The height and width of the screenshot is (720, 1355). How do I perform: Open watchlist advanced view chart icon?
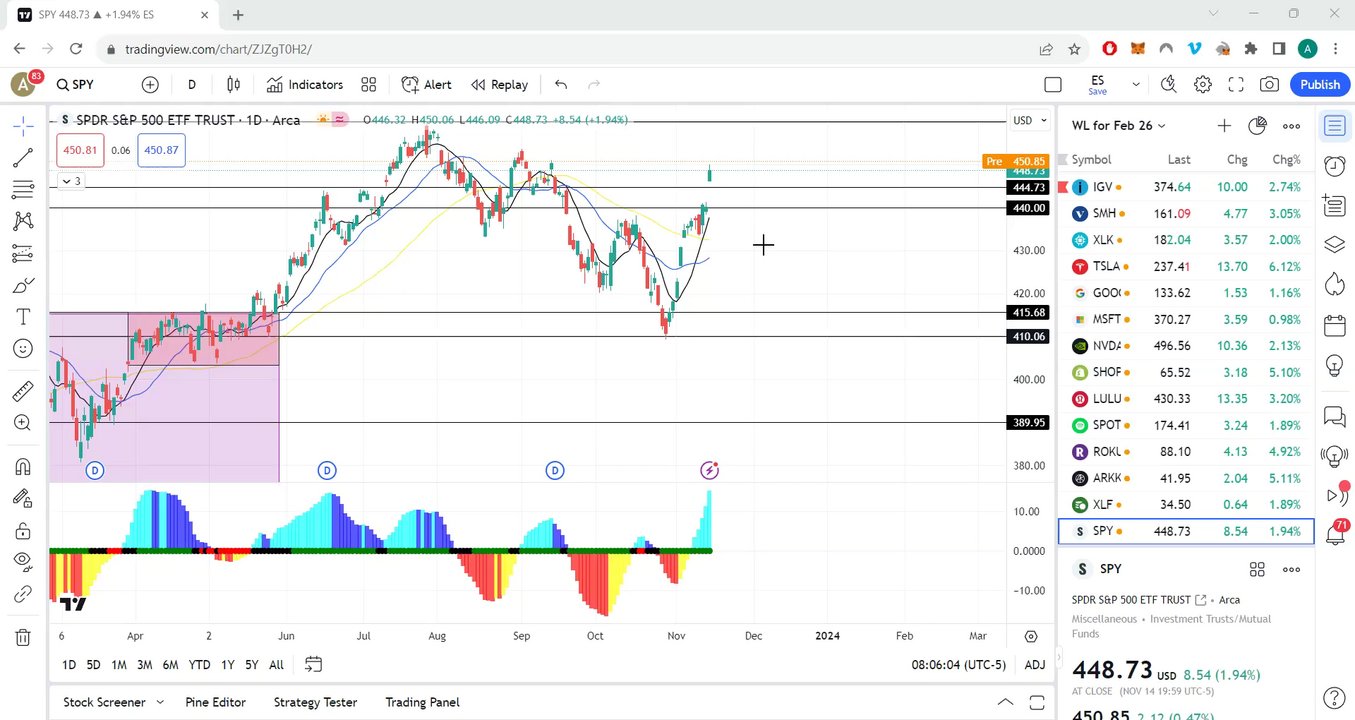click(1258, 126)
